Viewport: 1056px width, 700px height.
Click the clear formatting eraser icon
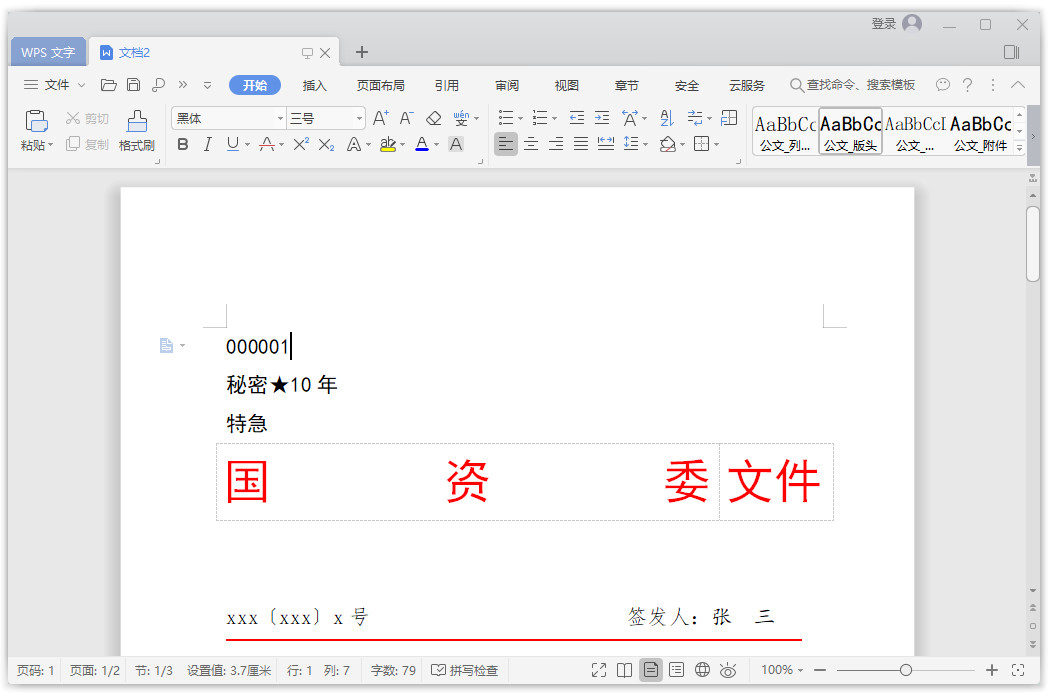(x=433, y=118)
